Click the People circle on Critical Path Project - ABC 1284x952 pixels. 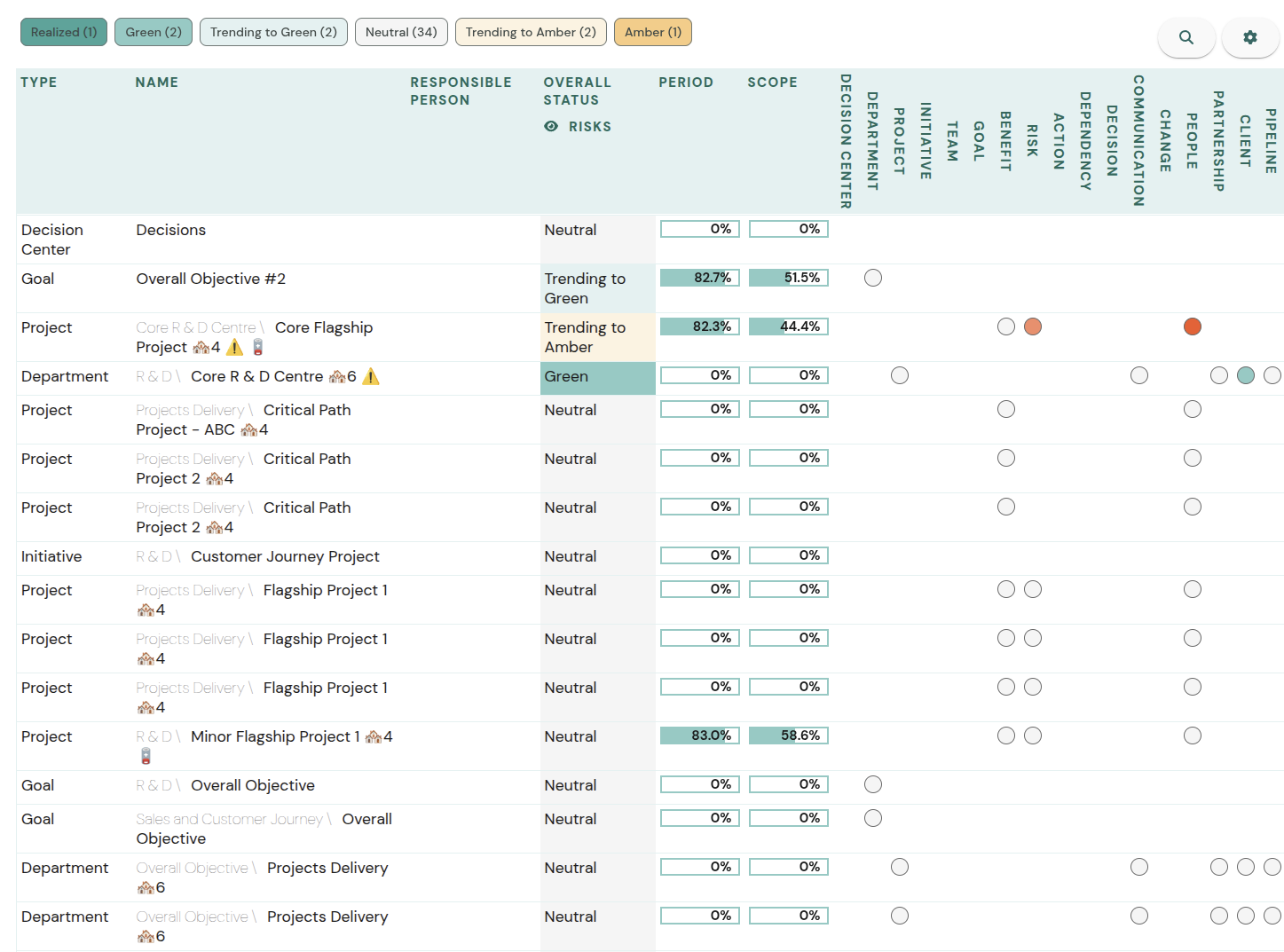(x=1193, y=409)
